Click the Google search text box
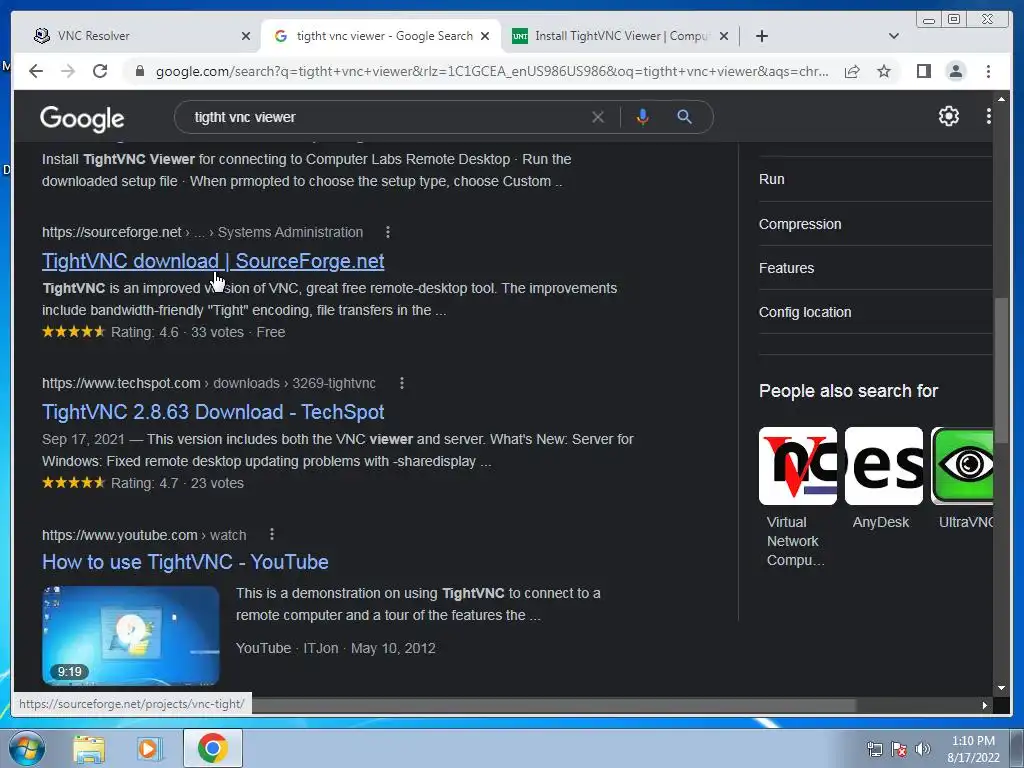The width and height of the screenshot is (1024, 768). point(385,118)
